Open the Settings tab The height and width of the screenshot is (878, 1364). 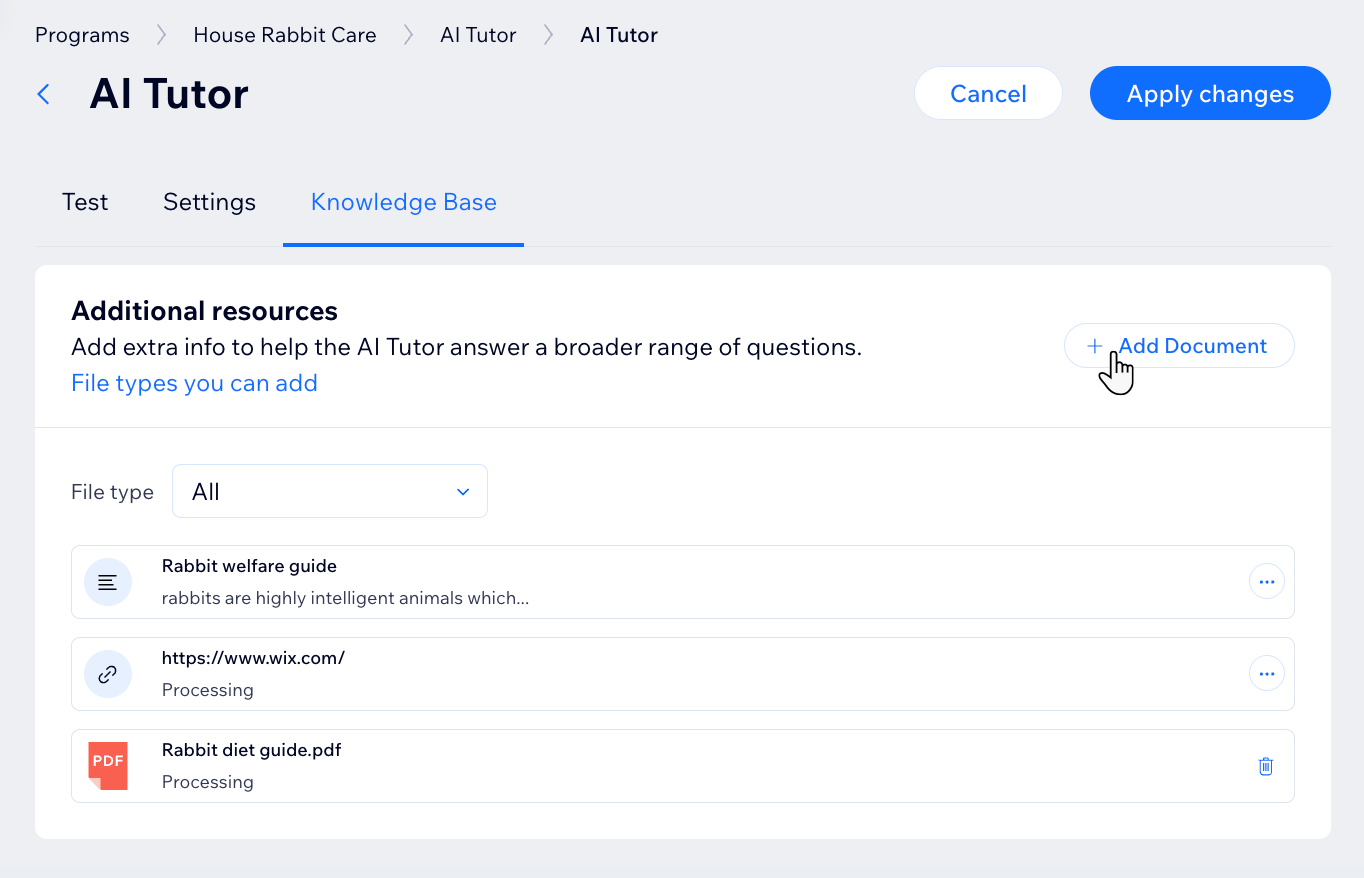pyautogui.click(x=208, y=202)
